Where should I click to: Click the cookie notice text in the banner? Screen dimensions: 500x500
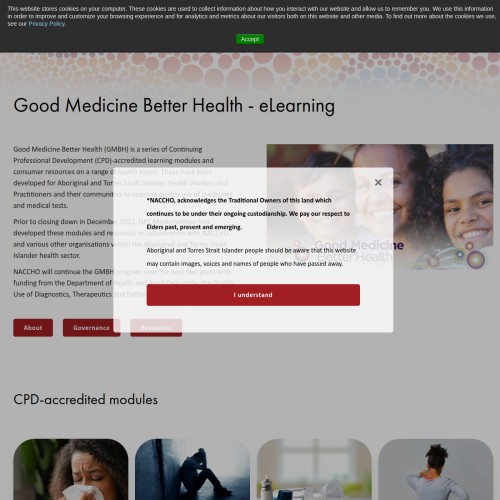251,16
